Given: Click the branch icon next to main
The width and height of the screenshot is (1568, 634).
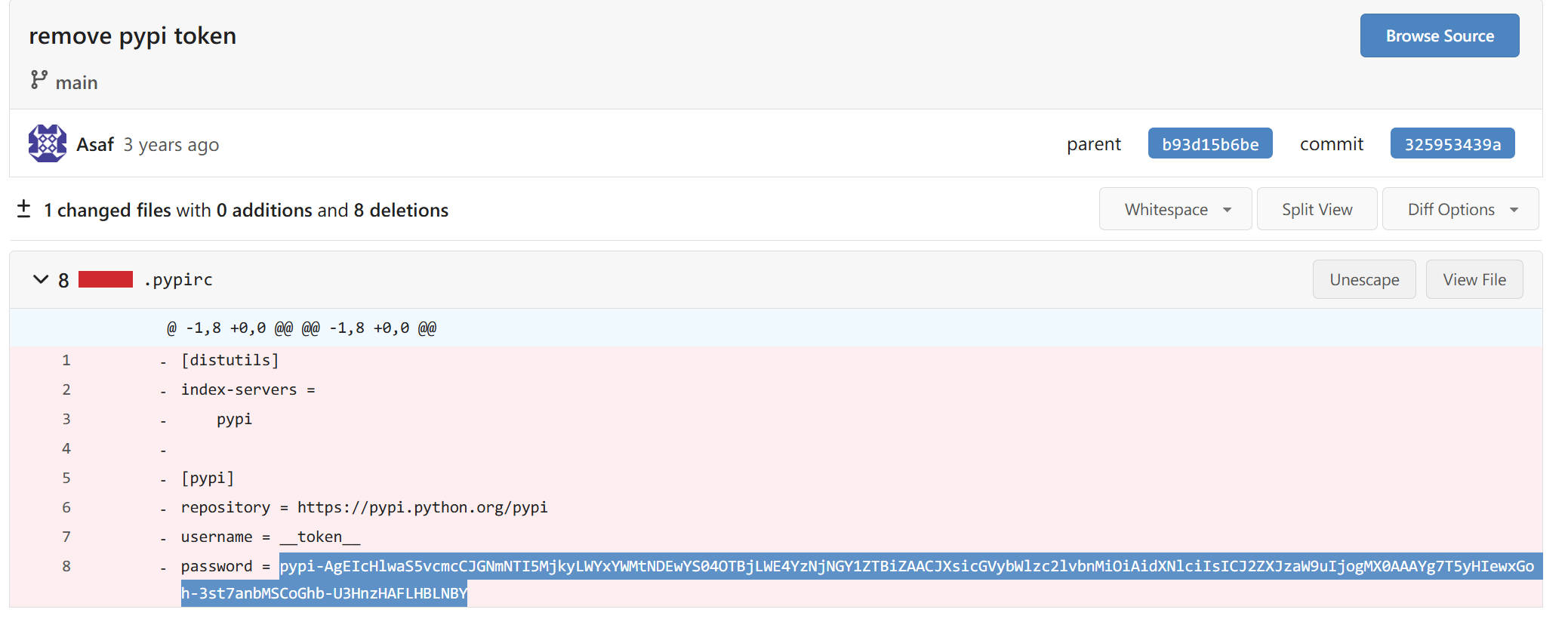Looking at the screenshot, I should [39, 80].
